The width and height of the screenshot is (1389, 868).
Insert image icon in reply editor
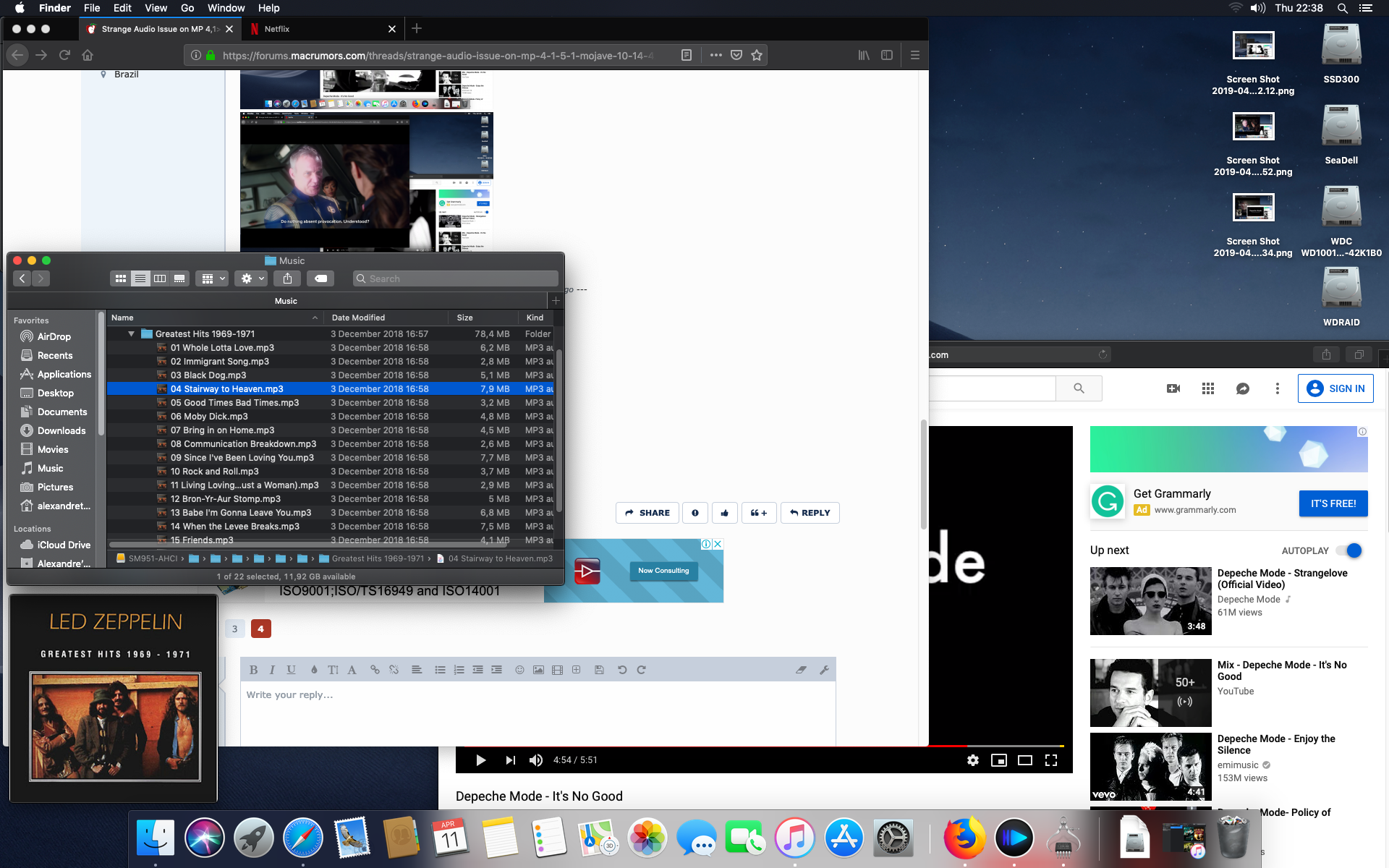(538, 670)
